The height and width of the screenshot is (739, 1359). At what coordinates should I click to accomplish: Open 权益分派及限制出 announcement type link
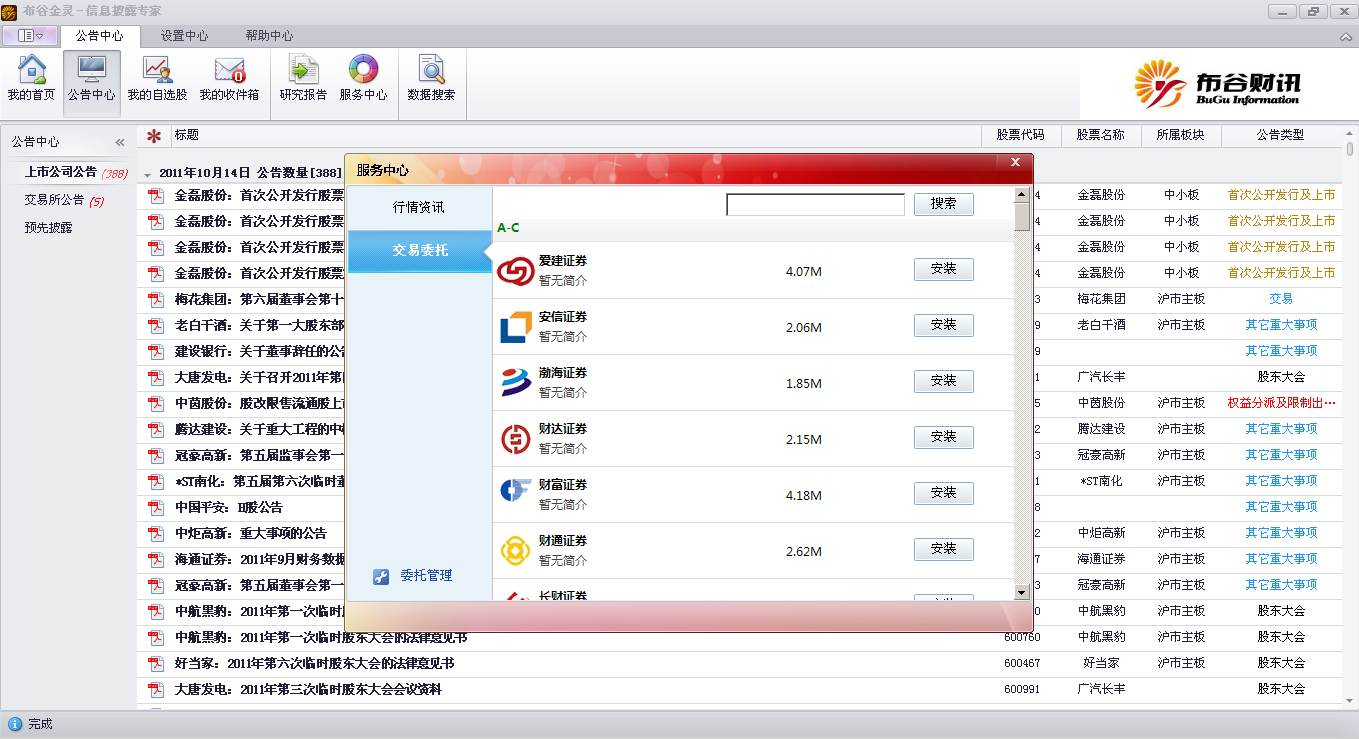1281,403
